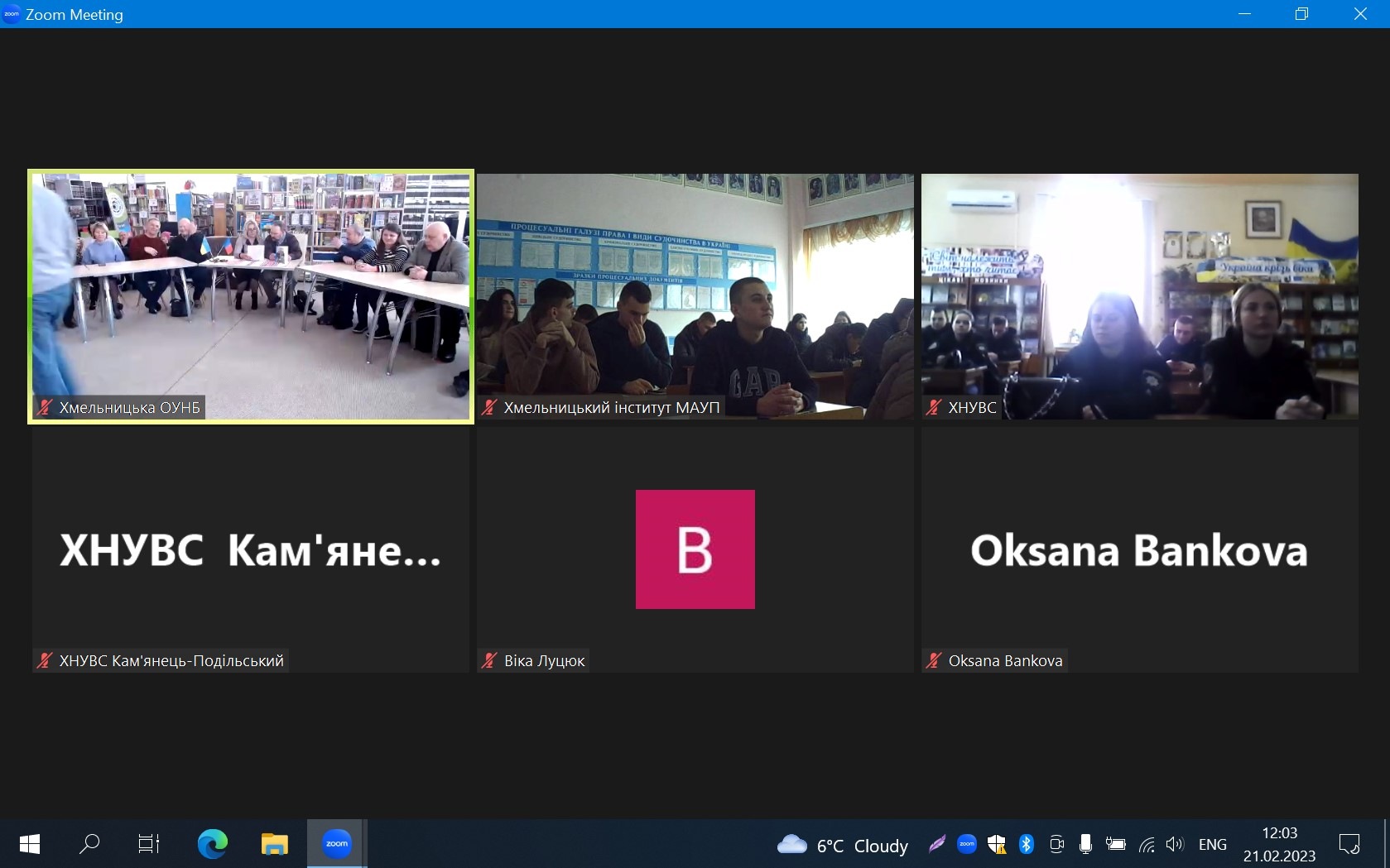Open the Zoom app in the taskbar
The height and width of the screenshot is (868, 1390).
(336, 843)
